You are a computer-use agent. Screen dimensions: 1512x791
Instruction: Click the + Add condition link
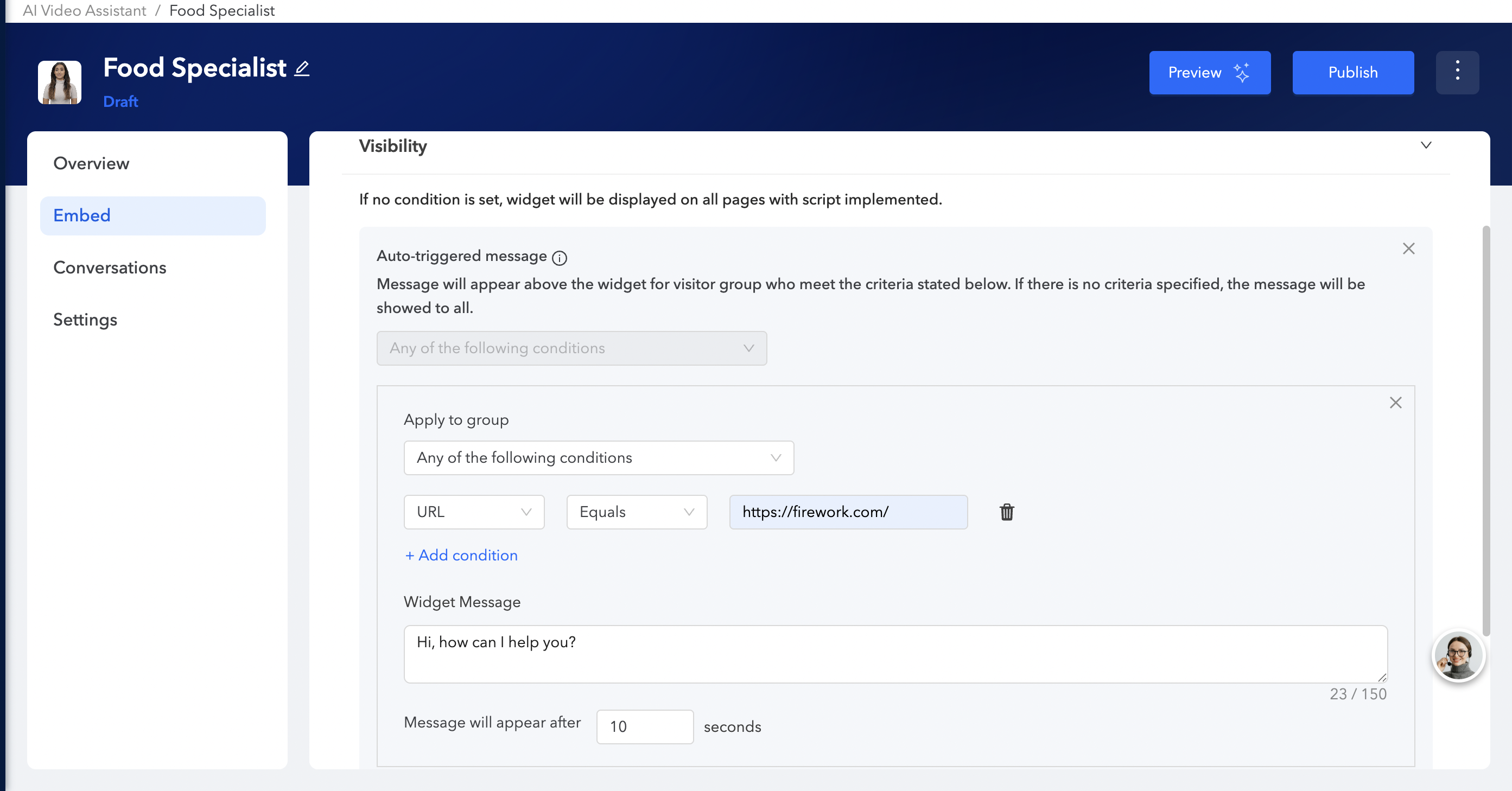click(461, 555)
